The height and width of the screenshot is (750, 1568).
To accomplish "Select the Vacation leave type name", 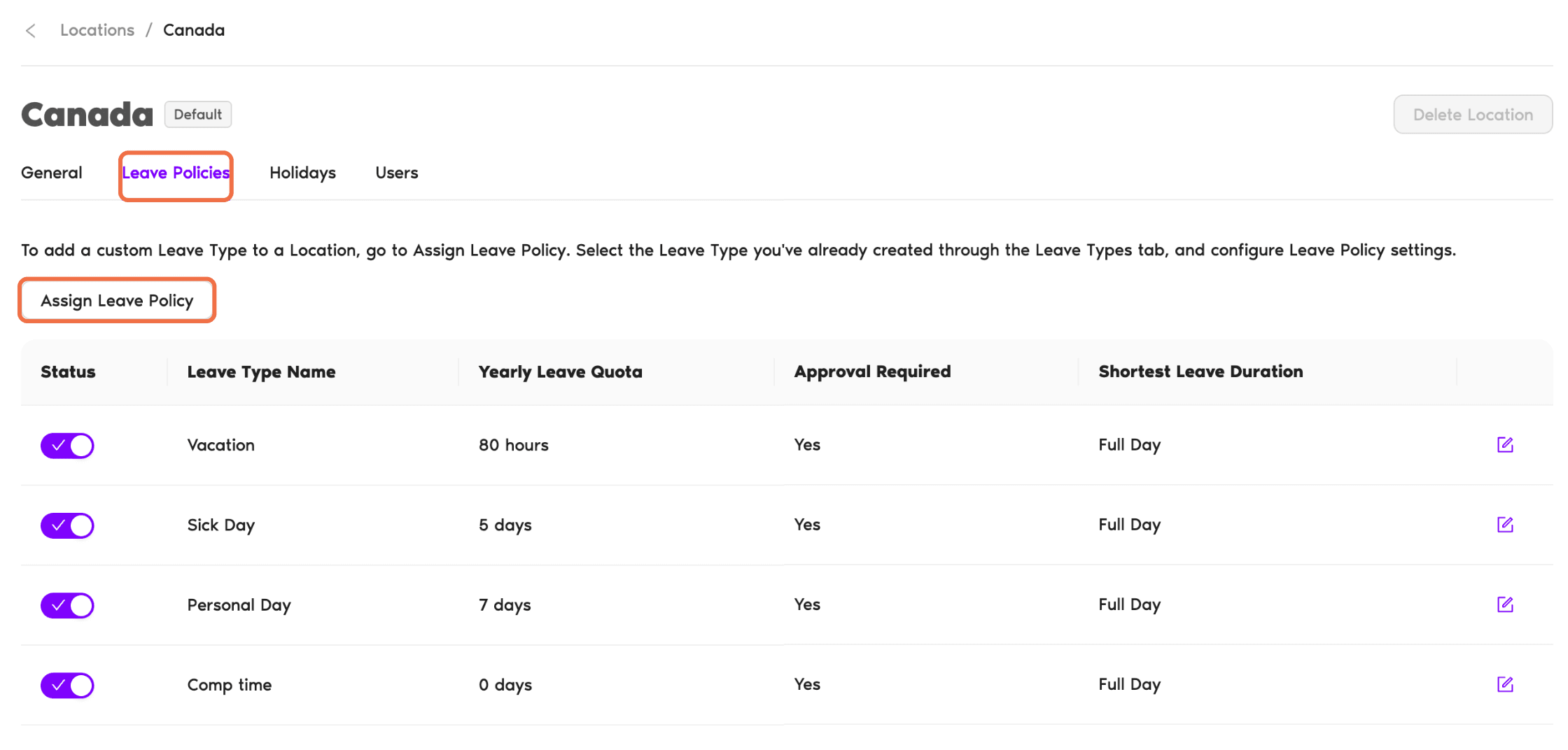I will pyautogui.click(x=221, y=445).
